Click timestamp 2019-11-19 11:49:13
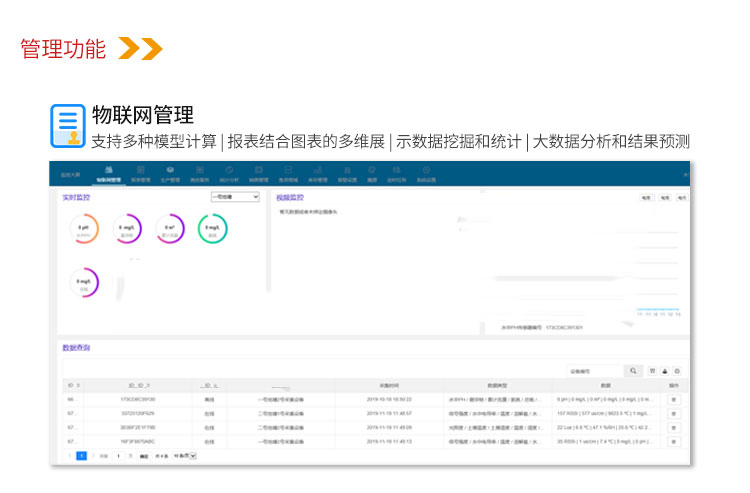Screen dimensions: 750x493 [x=389, y=442]
